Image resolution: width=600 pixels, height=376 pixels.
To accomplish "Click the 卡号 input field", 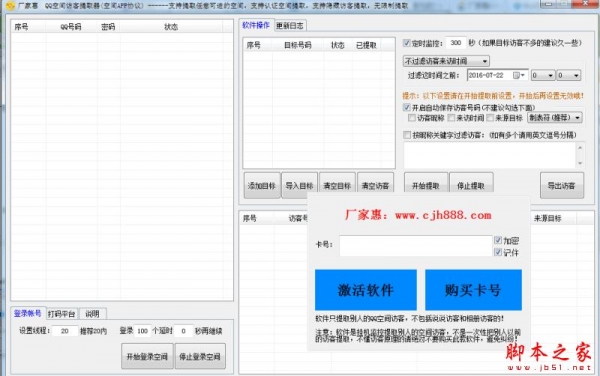I will [x=416, y=246].
